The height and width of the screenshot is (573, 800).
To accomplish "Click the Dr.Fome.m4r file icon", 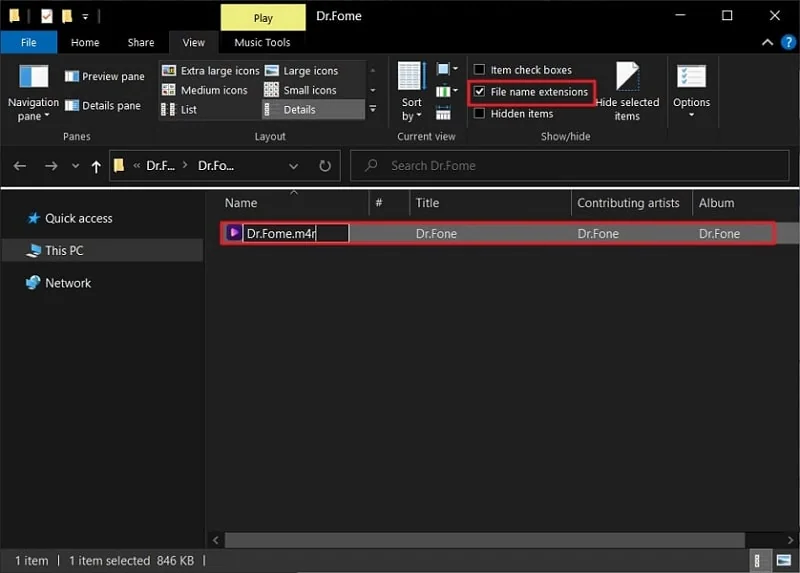I will point(234,233).
